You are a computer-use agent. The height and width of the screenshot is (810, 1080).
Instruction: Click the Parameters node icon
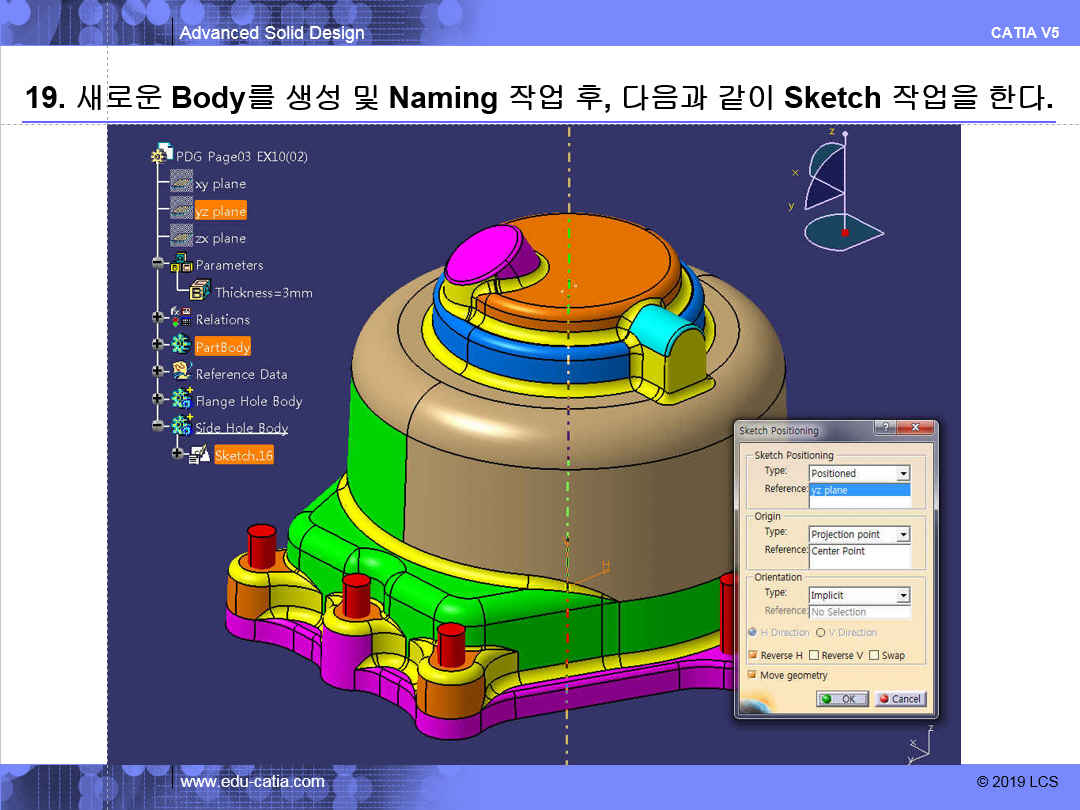(x=182, y=264)
